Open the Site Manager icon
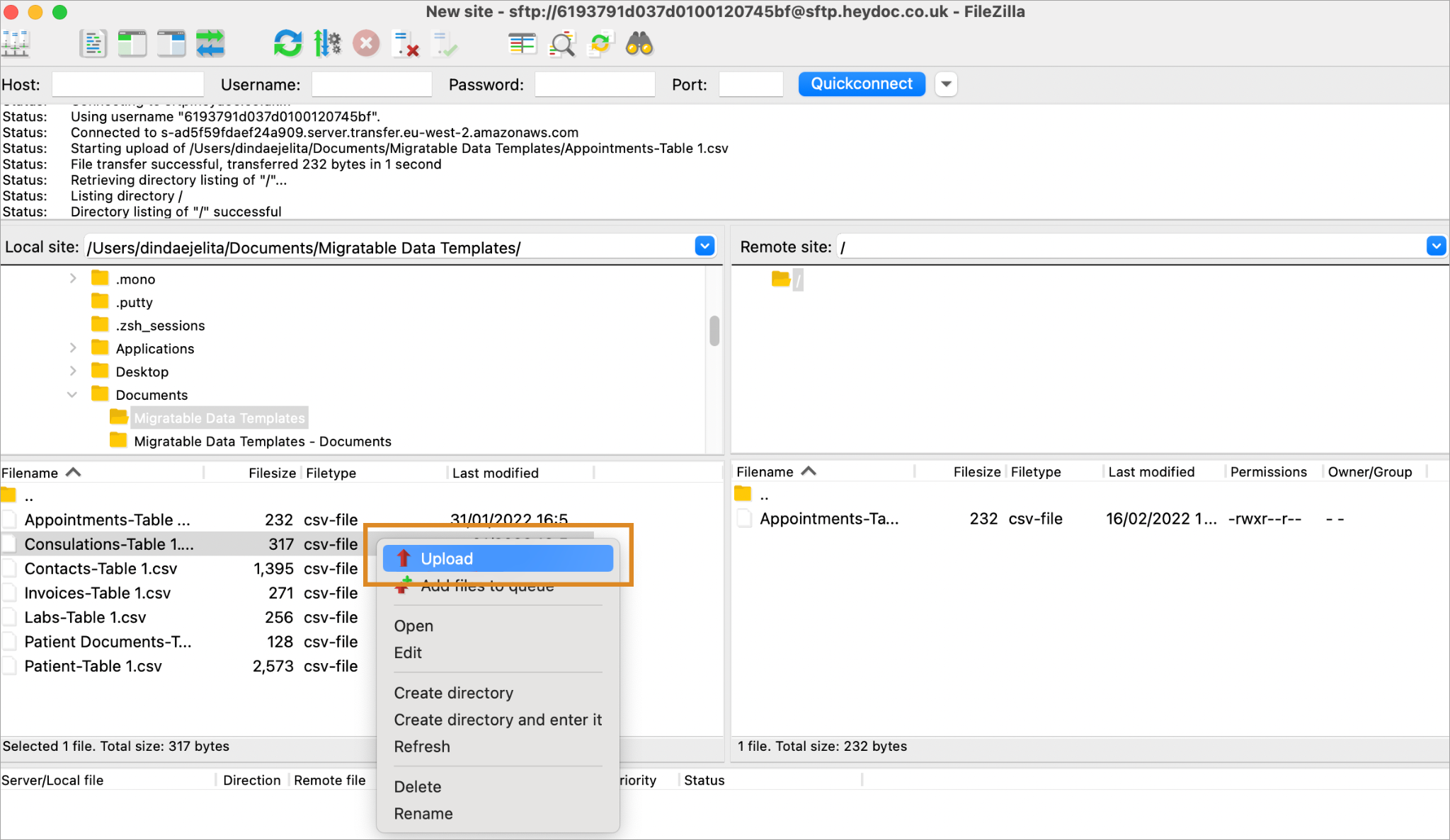This screenshot has height=840, width=1450. pyautogui.click(x=16, y=44)
